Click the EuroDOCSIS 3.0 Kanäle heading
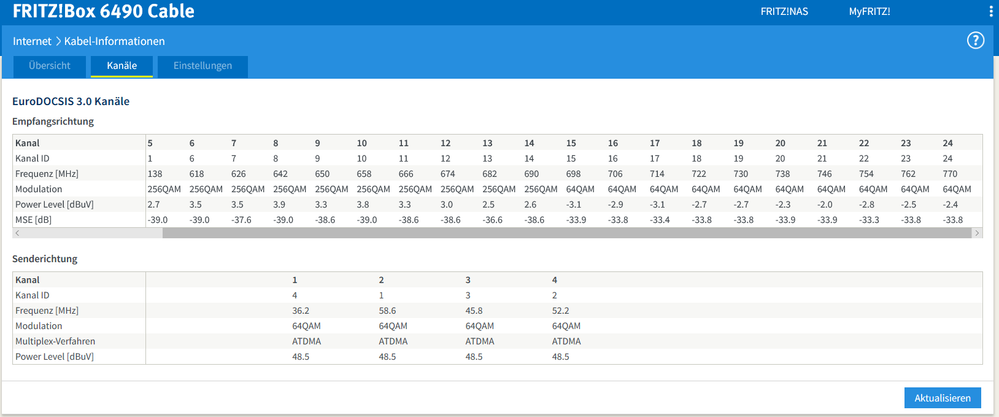Viewport: 999px width, 417px height. tap(71, 101)
